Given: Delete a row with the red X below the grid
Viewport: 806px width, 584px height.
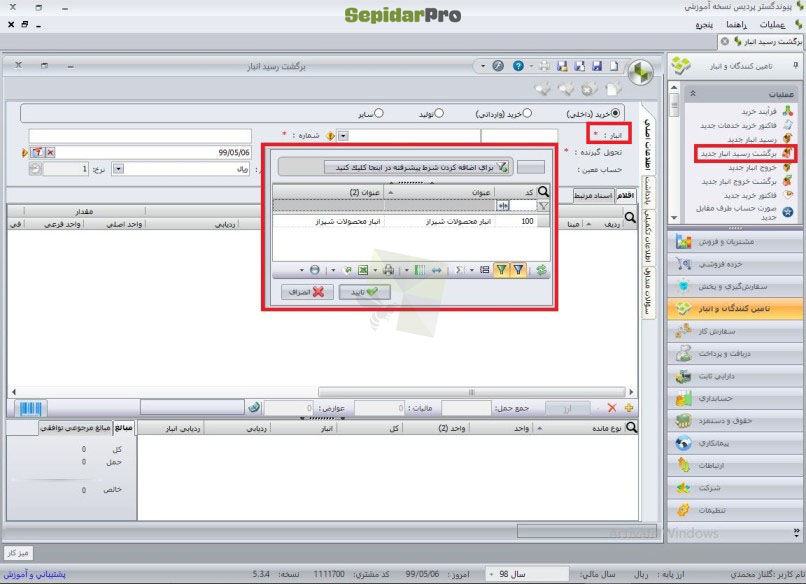Looking at the screenshot, I should click(x=612, y=408).
